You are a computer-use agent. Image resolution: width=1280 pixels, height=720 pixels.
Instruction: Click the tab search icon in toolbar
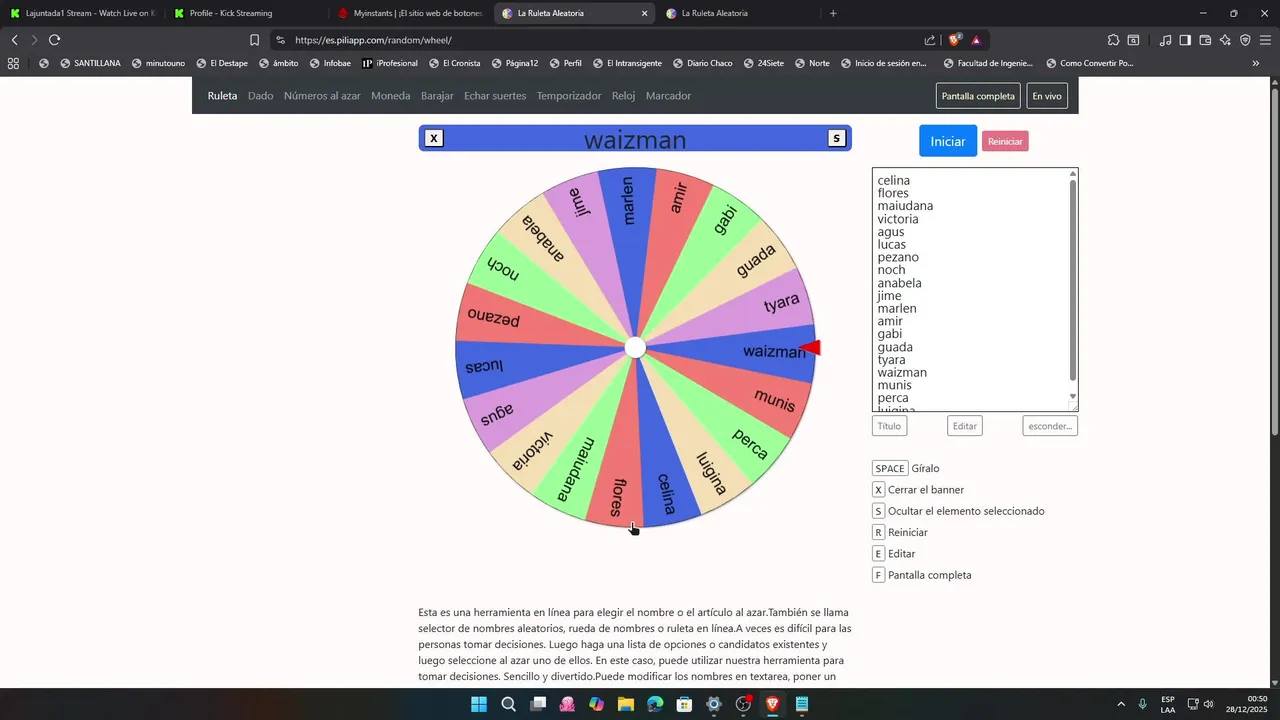(x=1134, y=40)
